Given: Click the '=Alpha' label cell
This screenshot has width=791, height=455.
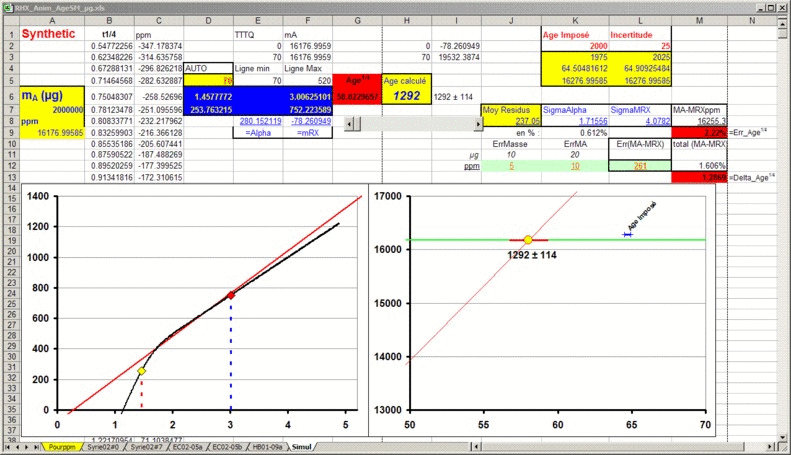Looking at the screenshot, I should coord(258,133).
